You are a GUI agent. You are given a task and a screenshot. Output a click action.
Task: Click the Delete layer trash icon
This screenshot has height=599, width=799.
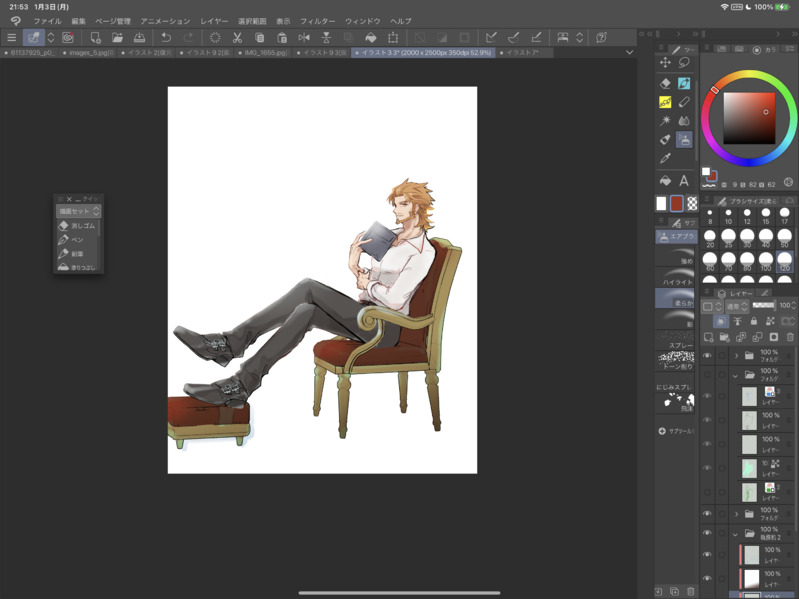coord(789,338)
